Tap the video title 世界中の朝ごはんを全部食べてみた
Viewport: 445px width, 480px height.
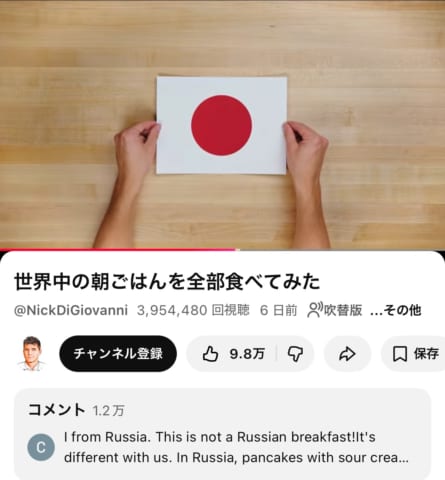tap(167, 282)
